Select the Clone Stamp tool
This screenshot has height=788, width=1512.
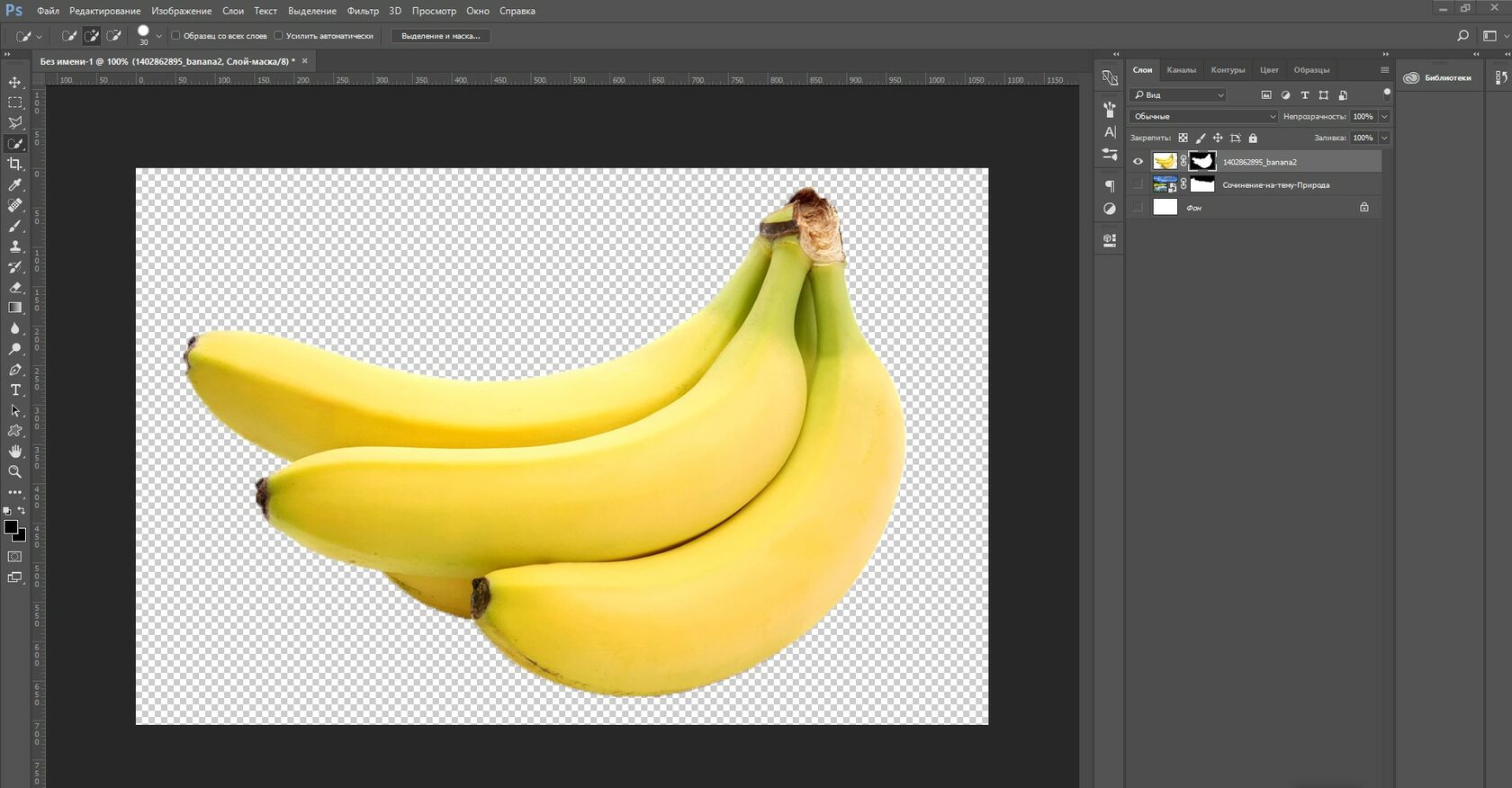15,246
